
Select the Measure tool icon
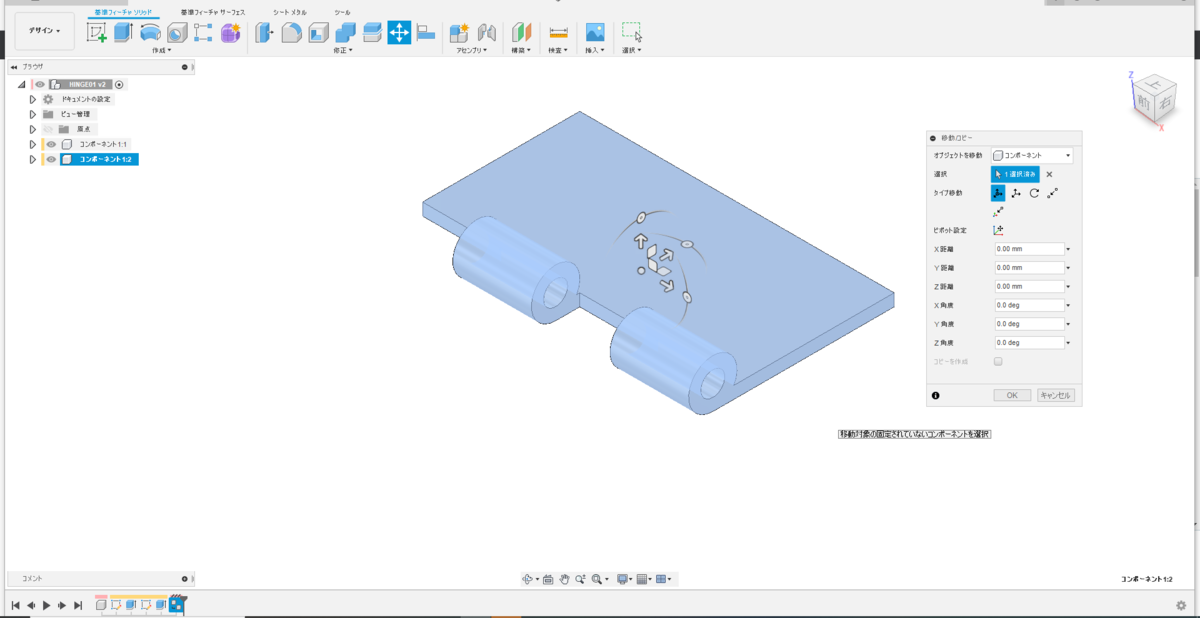coord(559,33)
